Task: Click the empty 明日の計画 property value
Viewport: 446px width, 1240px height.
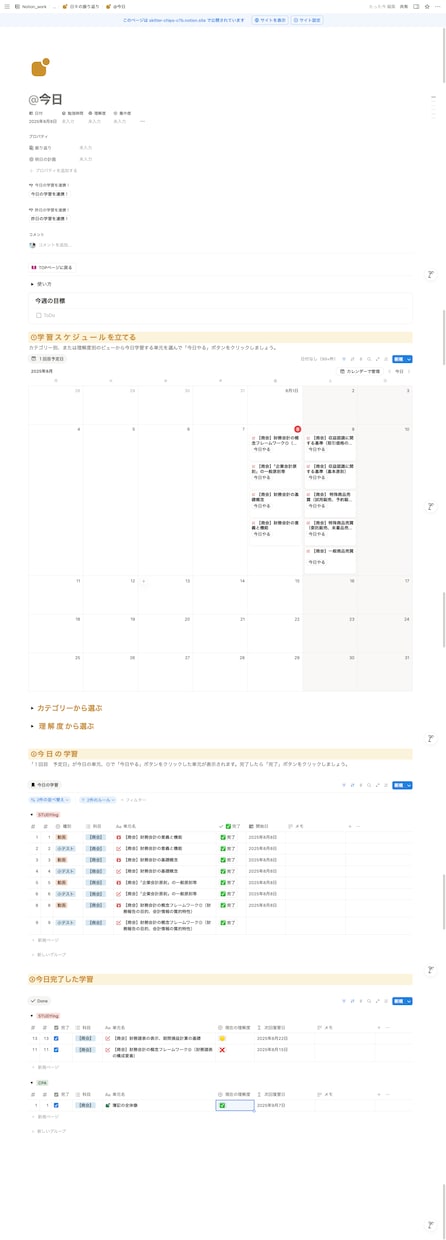Action: [86, 160]
